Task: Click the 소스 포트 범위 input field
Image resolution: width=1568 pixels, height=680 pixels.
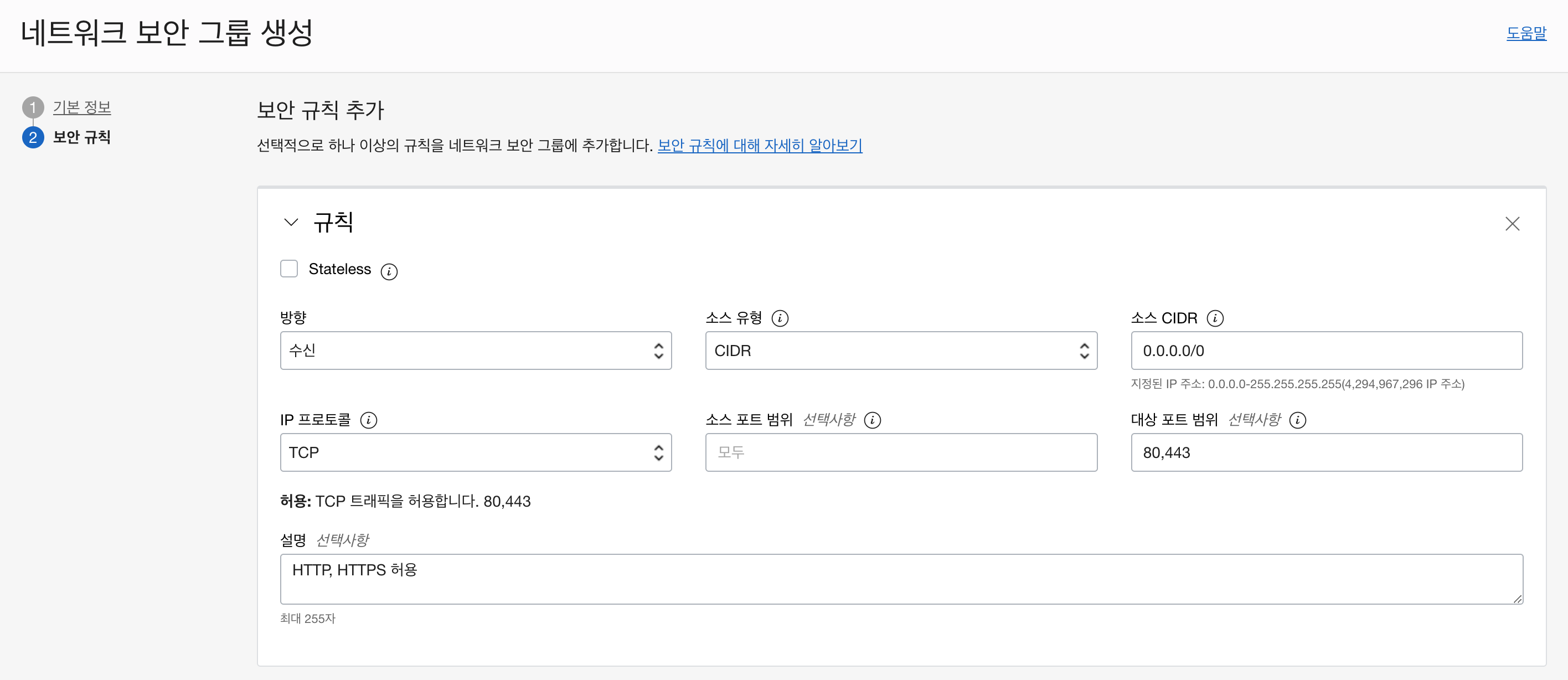Action: coord(900,452)
